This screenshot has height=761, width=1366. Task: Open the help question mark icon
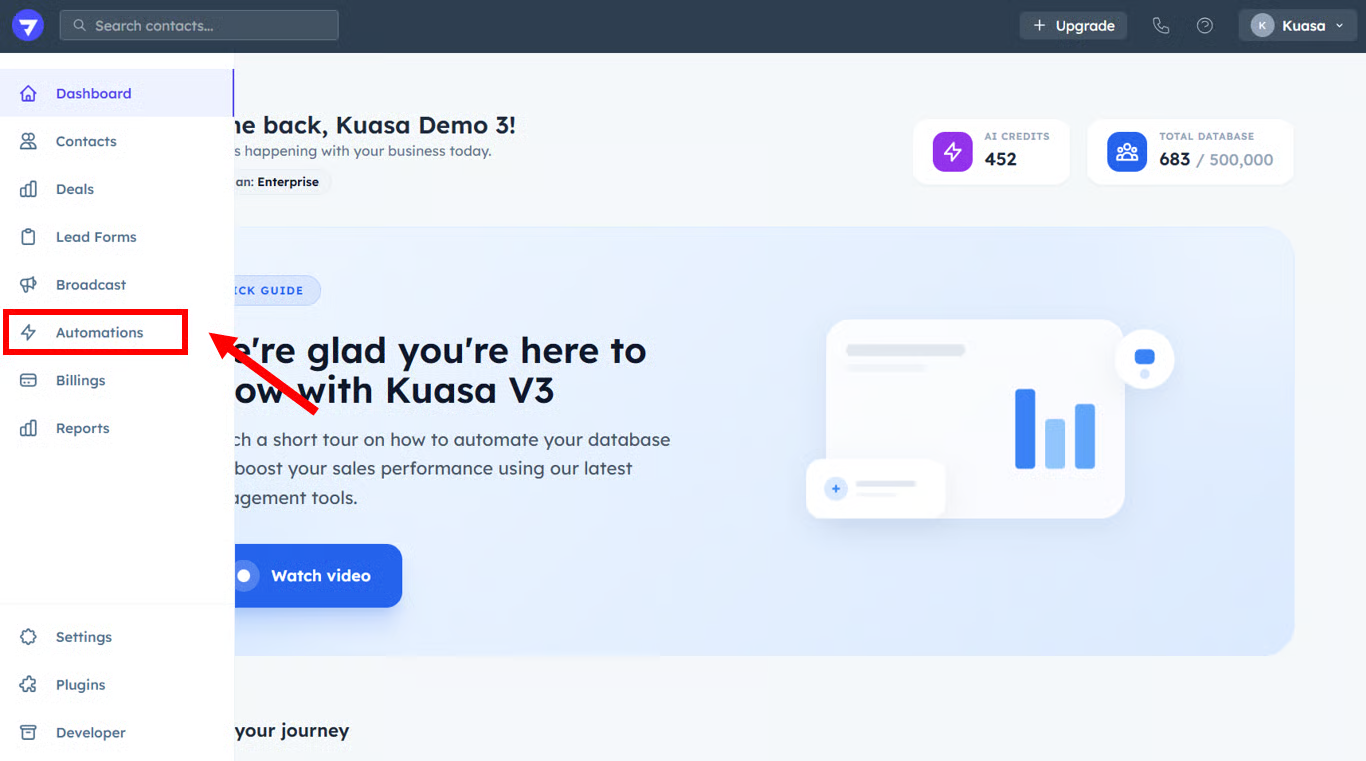(x=1205, y=26)
